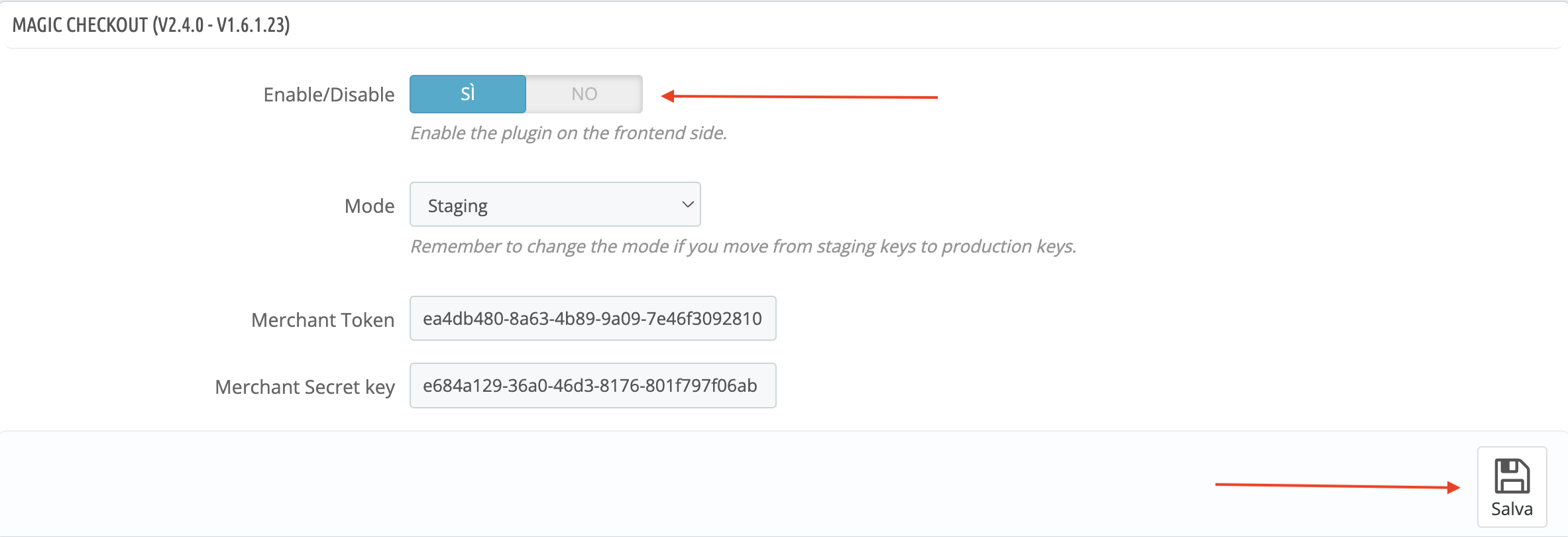Click the Salva button label
1568x537 pixels.
[1512, 509]
